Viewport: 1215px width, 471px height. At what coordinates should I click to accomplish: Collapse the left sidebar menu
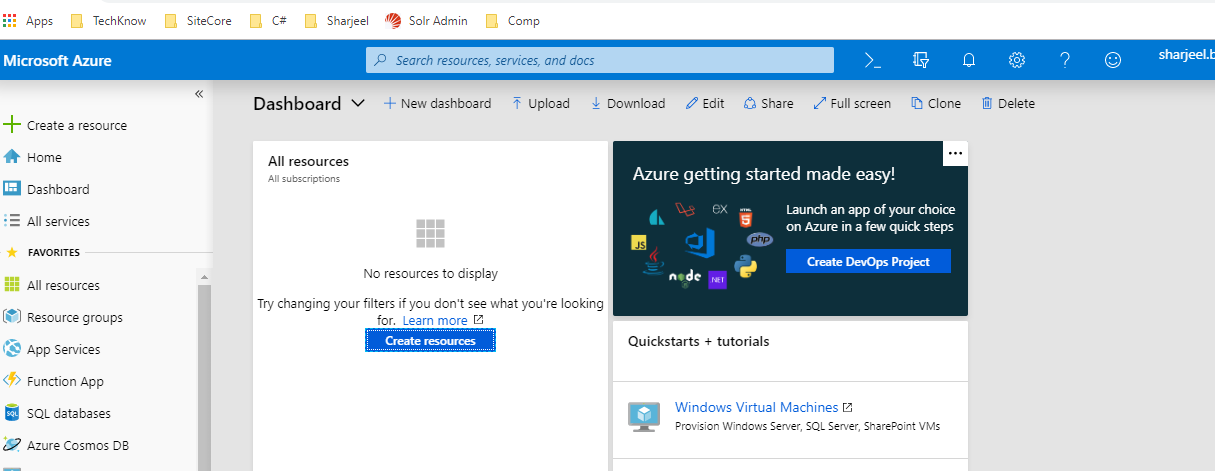[x=198, y=93]
